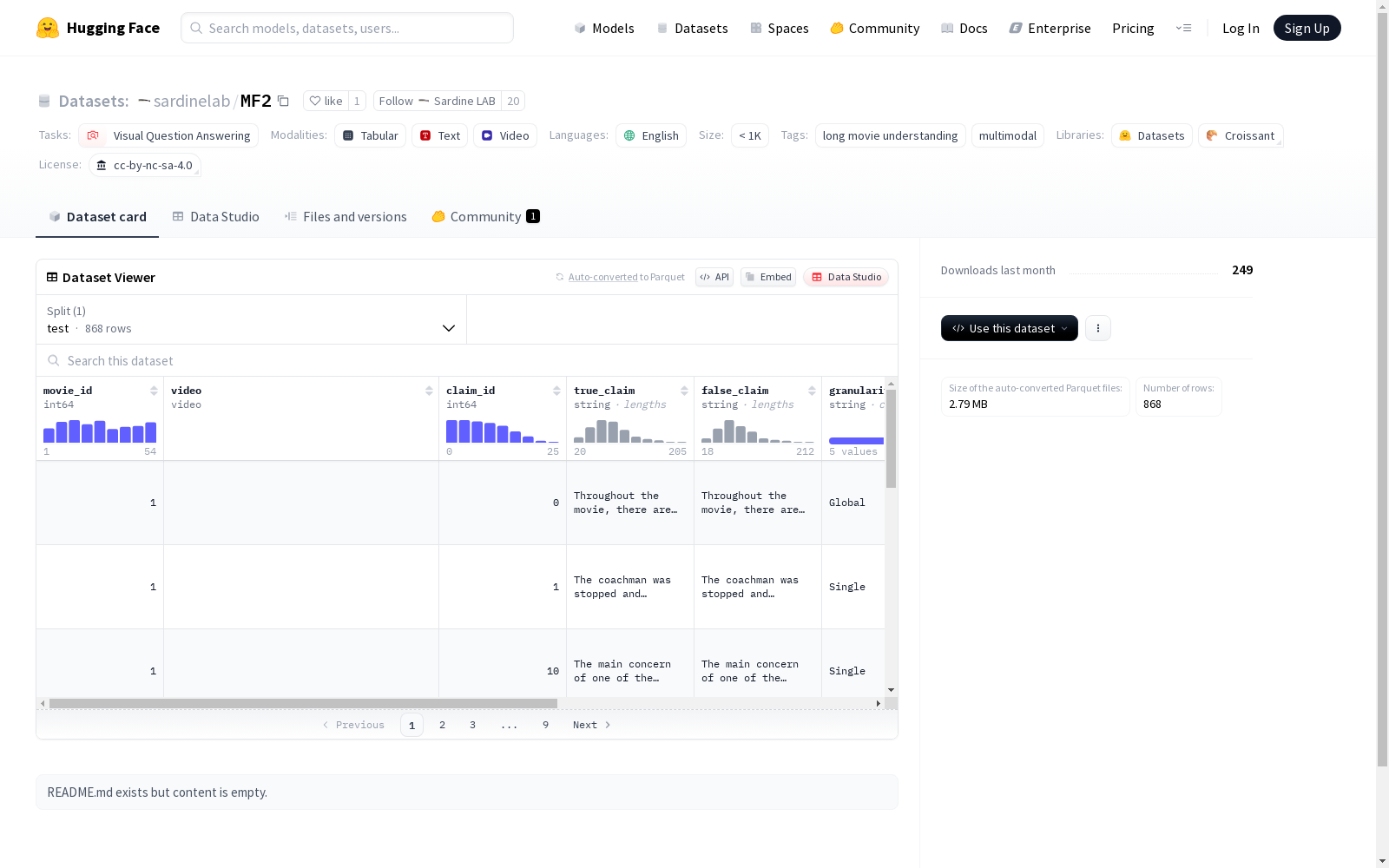This screenshot has width=1389, height=868.
Task: Go to Models in the navigation
Action: tap(604, 28)
